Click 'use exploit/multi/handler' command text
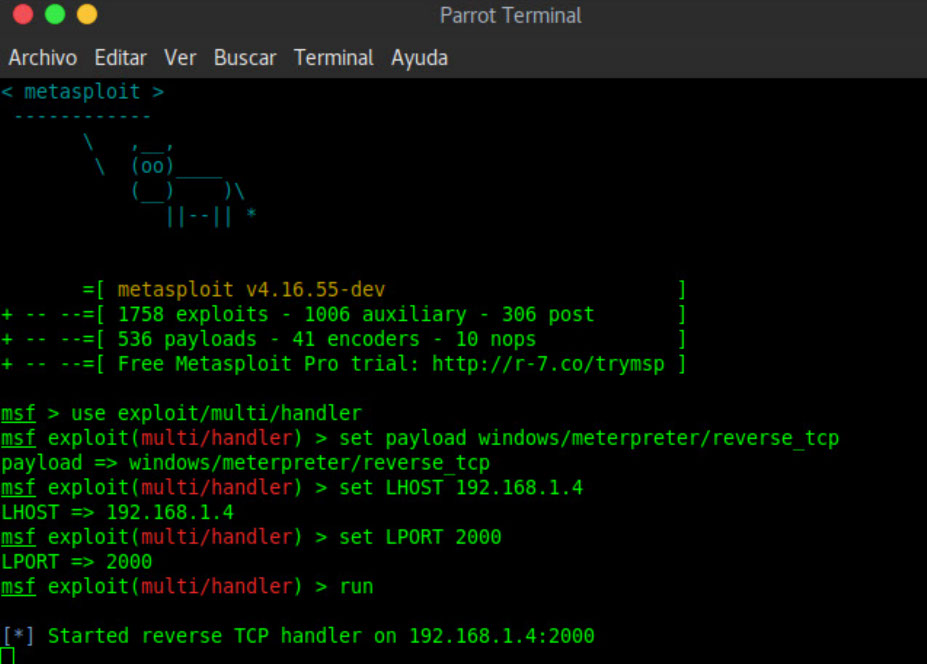This screenshot has height=664, width=927. 216,413
